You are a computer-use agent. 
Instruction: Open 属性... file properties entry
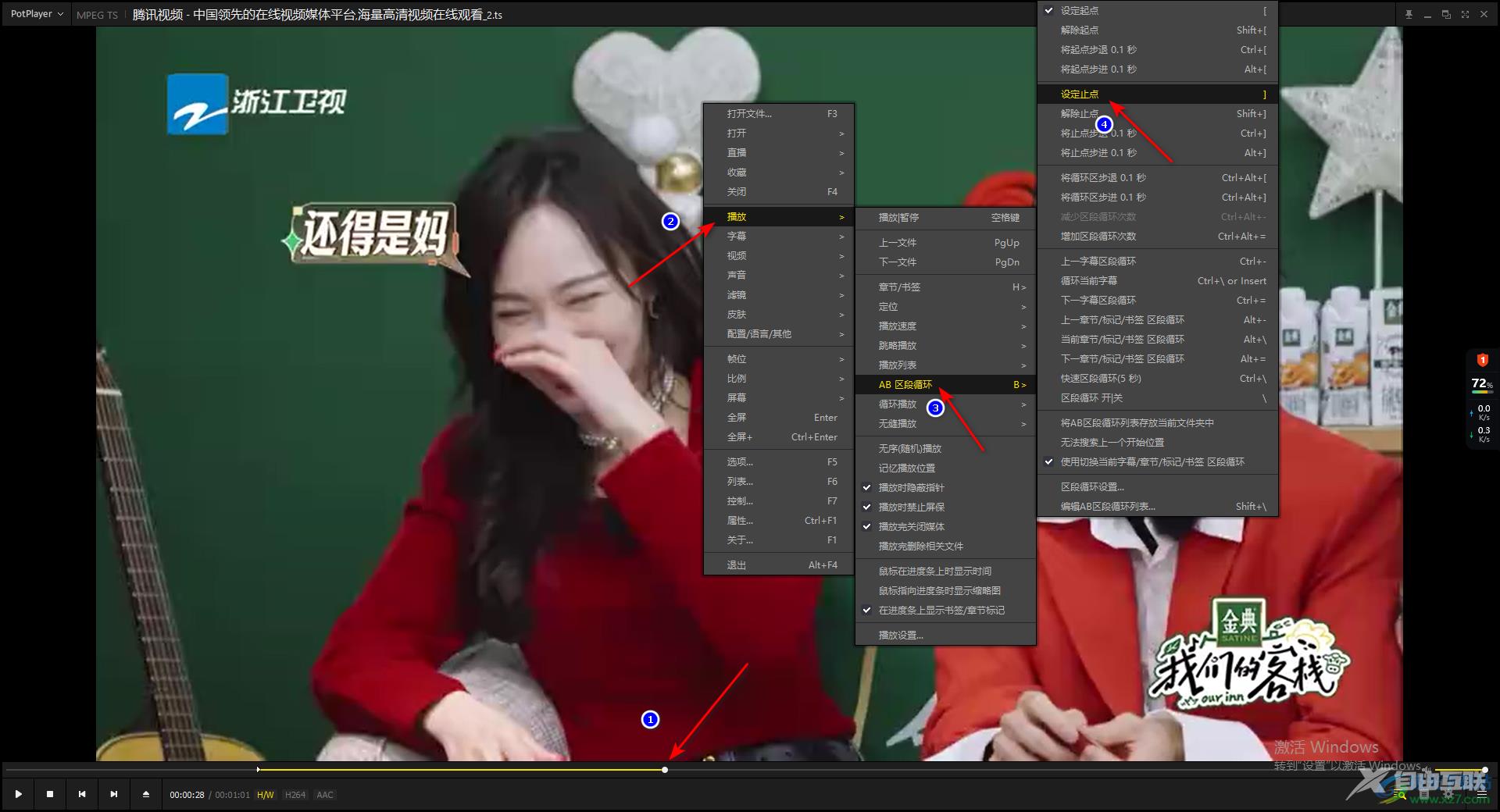coord(779,520)
